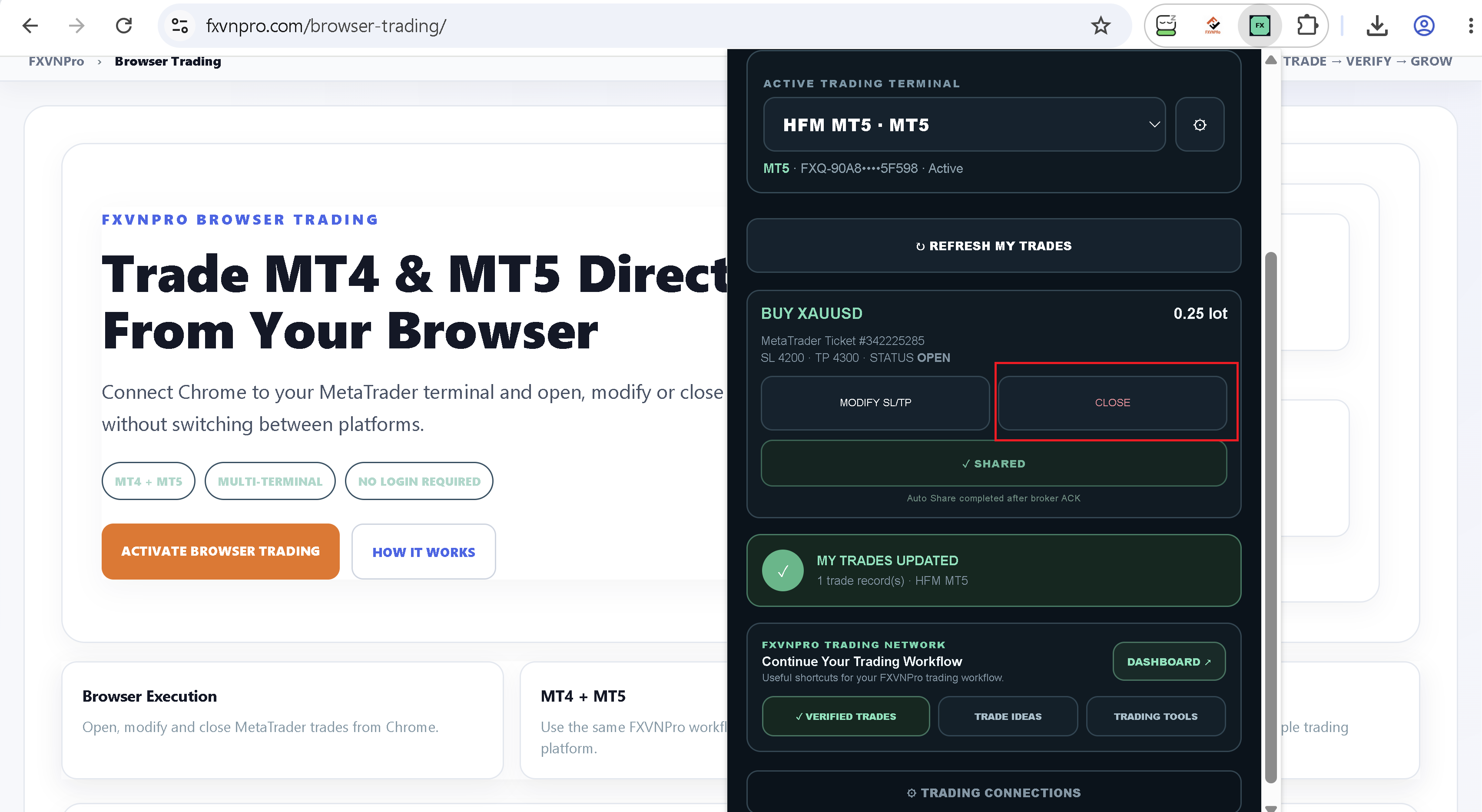This screenshot has height=812, width=1482.
Task: Open the orange FXVNPro extension icon
Action: click(x=1213, y=26)
